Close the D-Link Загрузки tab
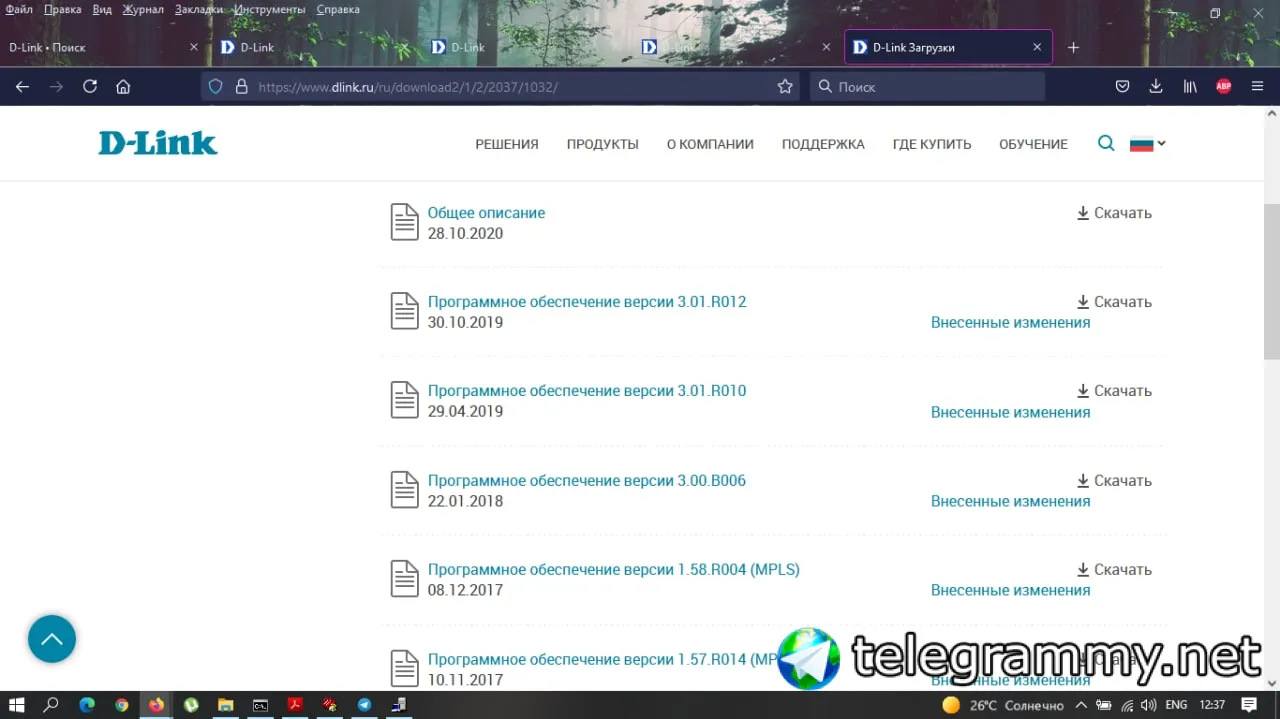Image resolution: width=1280 pixels, height=719 pixels. 1037,47
